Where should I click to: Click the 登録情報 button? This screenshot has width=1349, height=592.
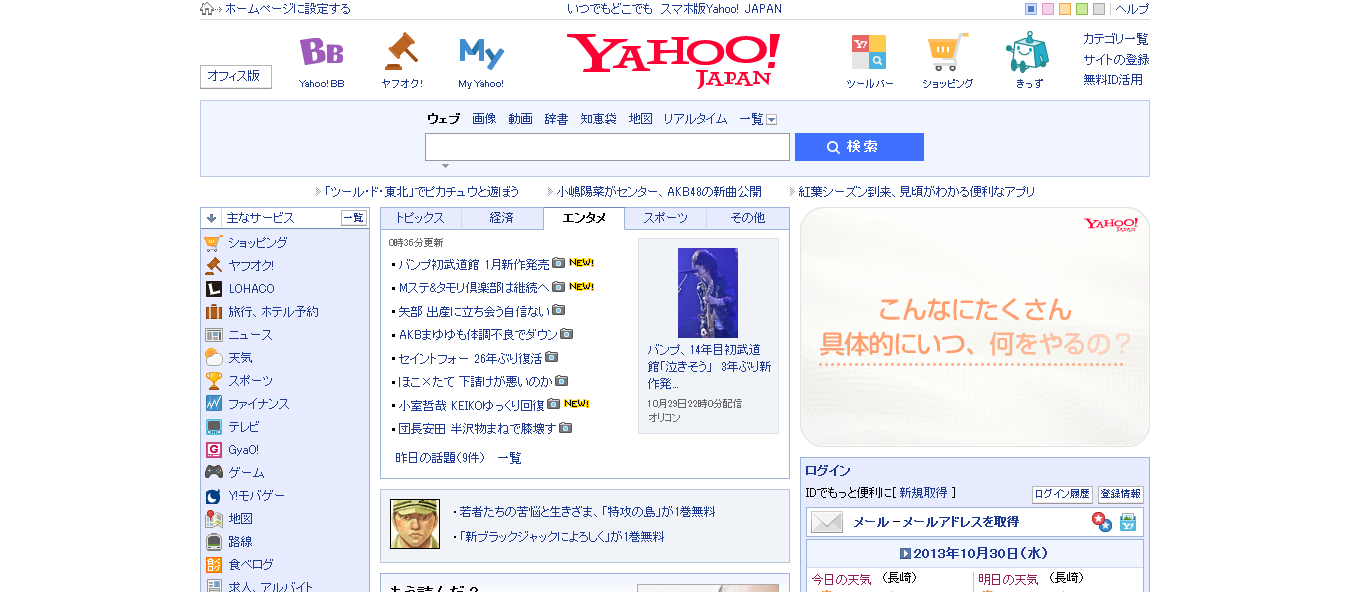point(1120,494)
